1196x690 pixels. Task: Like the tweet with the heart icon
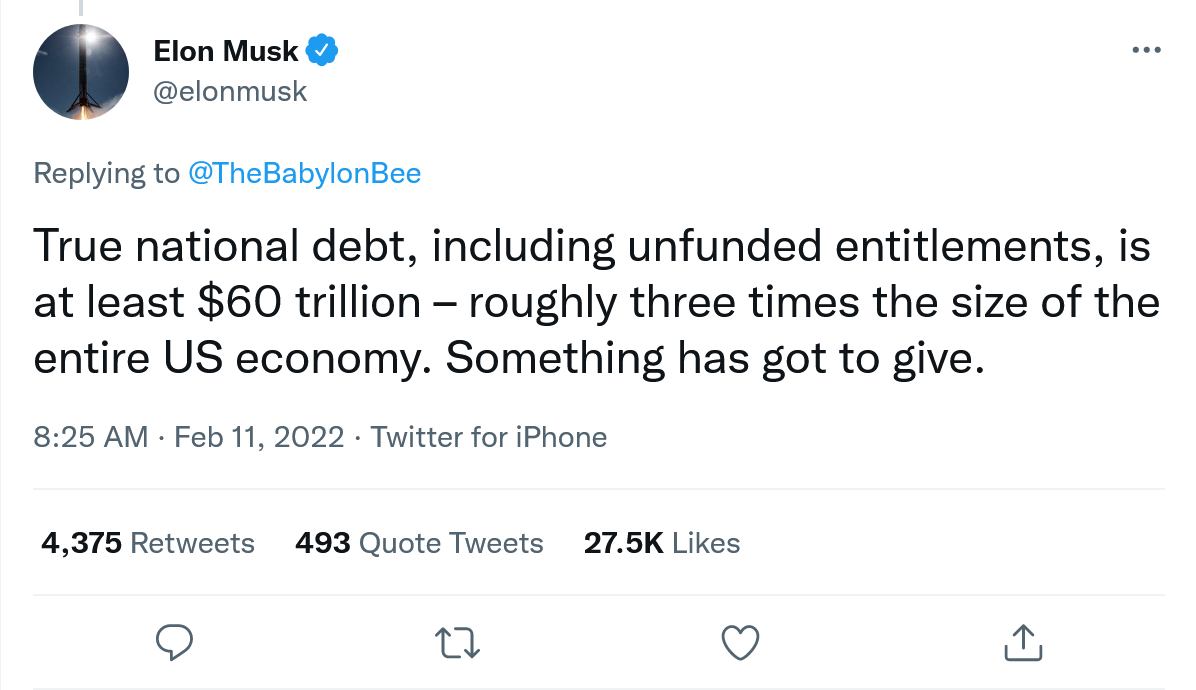[741, 641]
